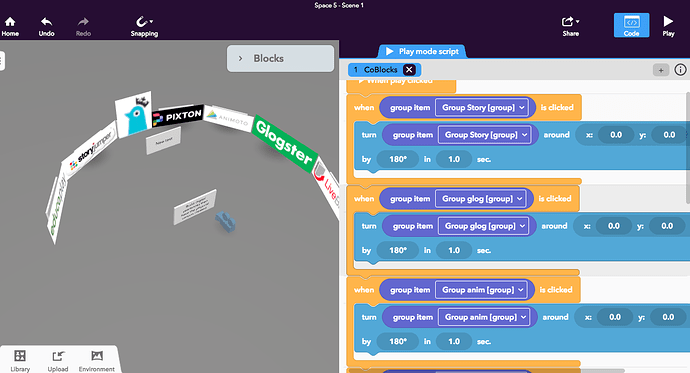Screen dimensions: 690x373
Task: Open Group anim dropdown in when block
Action: [x=482, y=290]
